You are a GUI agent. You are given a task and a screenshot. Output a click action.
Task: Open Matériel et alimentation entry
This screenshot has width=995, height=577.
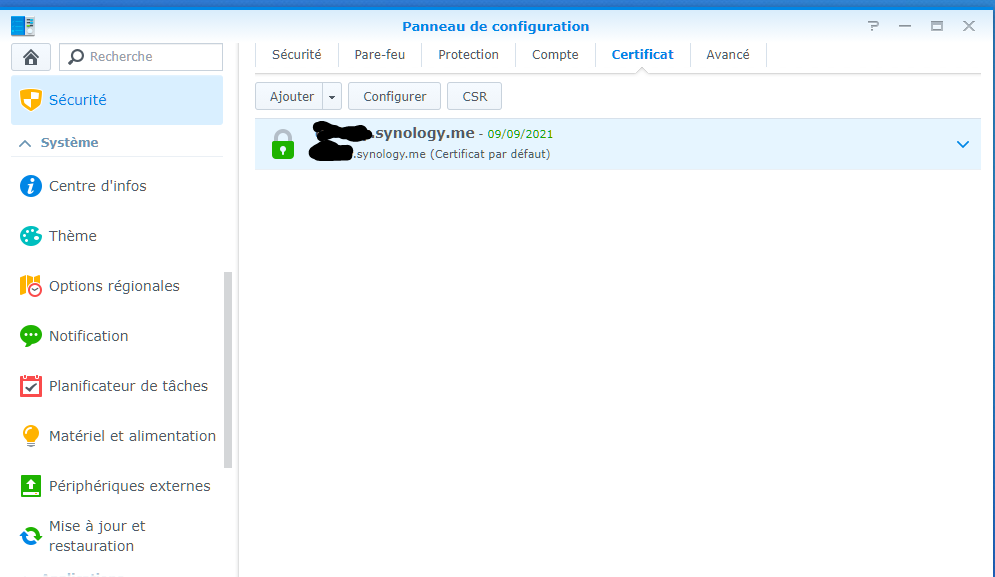[x=117, y=435]
